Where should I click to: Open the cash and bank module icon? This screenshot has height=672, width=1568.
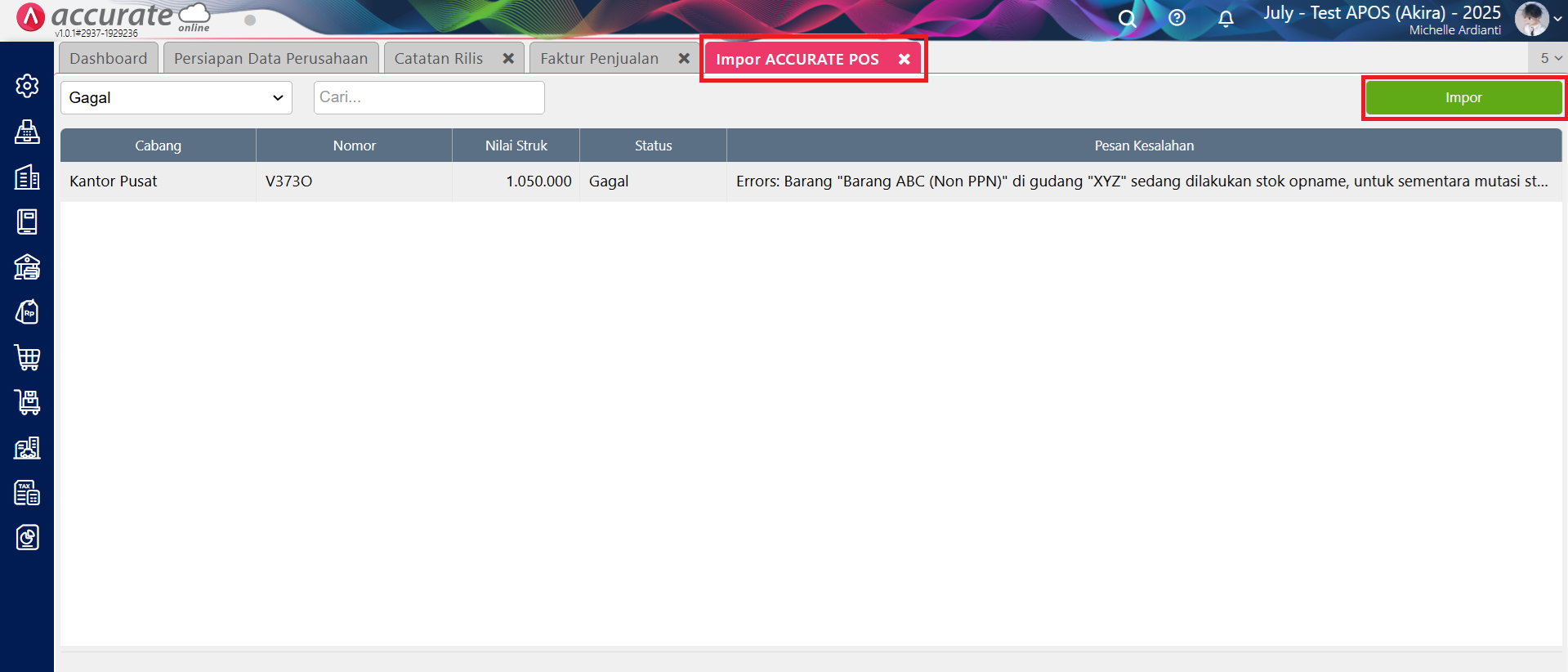[27, 267]
